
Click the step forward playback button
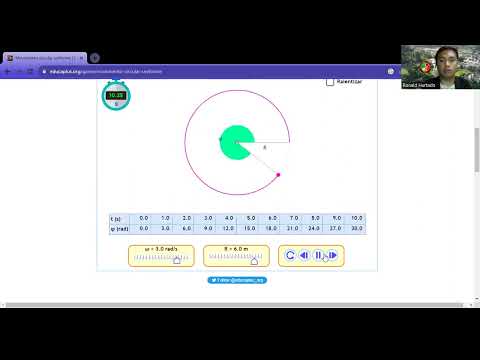coord(333,255)
